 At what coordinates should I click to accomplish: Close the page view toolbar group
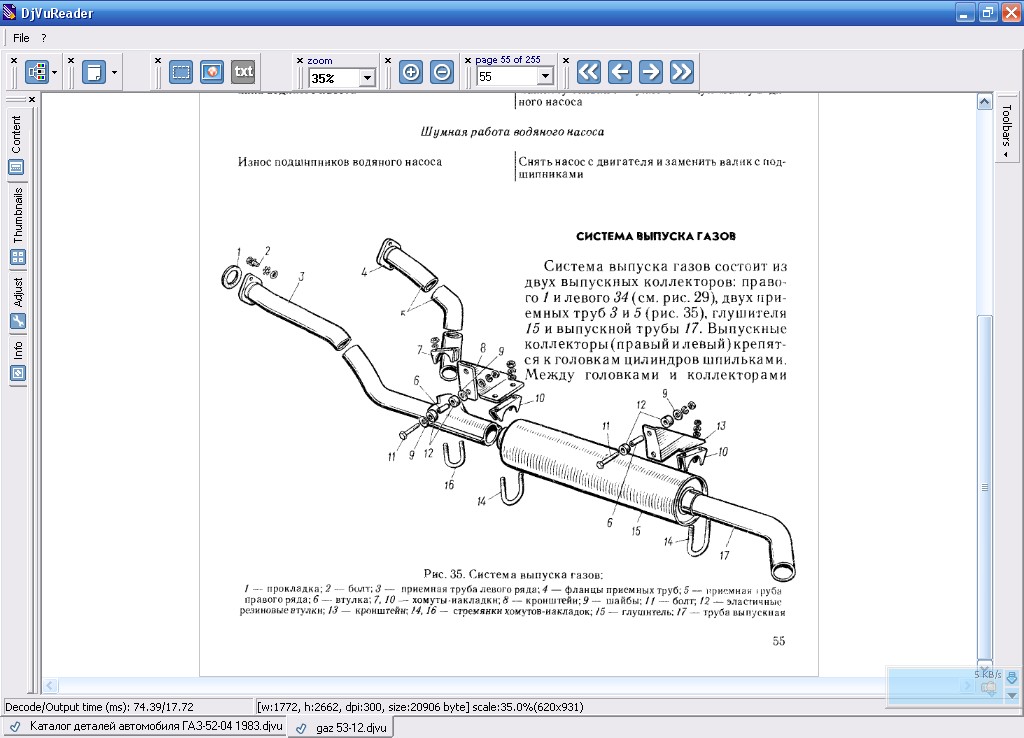pyautogui.click(x=71, y=60)
